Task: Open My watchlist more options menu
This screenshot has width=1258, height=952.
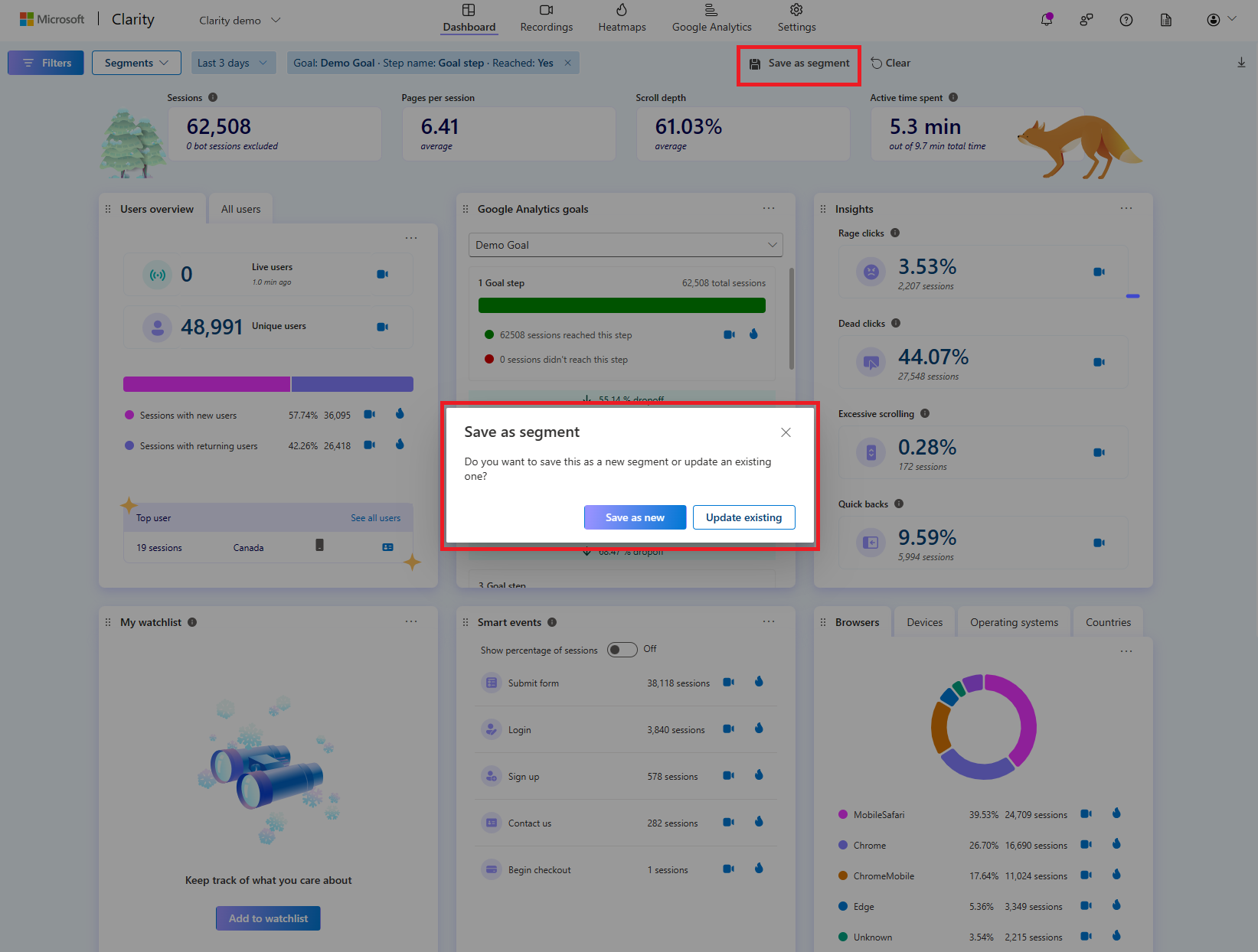Action: point(411,621)
